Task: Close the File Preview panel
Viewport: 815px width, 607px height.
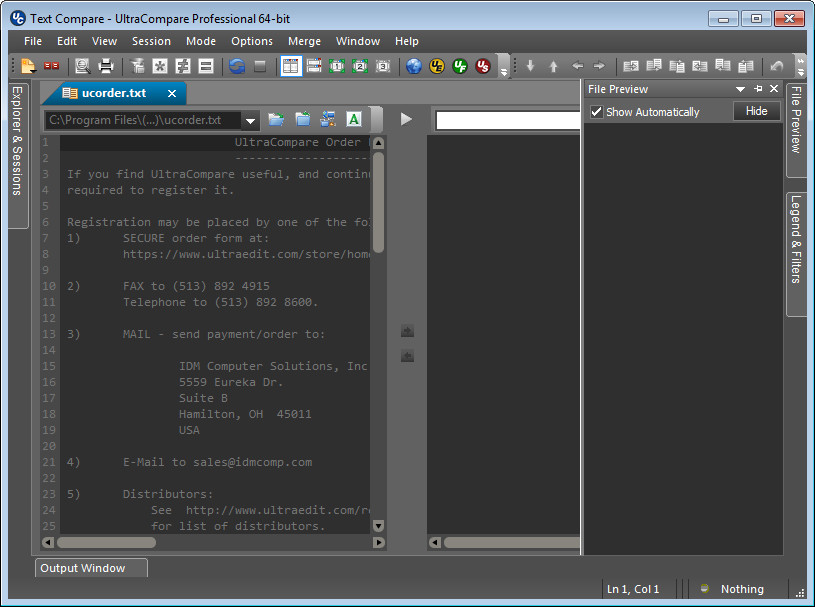Action: pos(774,89)
